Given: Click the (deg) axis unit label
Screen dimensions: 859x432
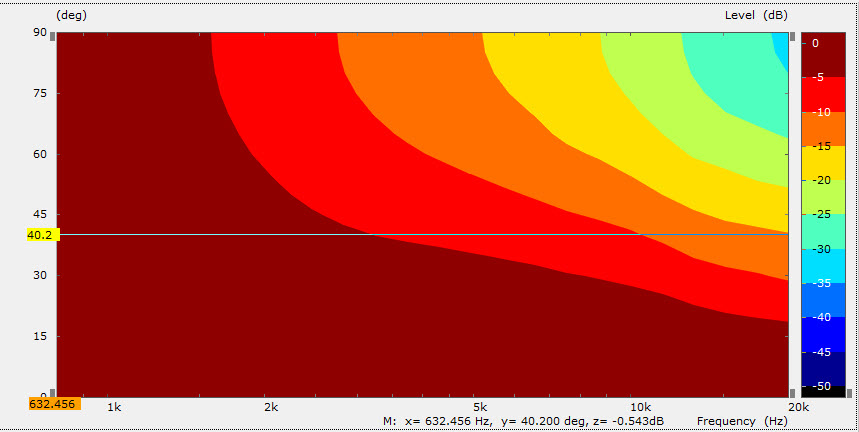Looking at the screenshot, I should point(71,15).
